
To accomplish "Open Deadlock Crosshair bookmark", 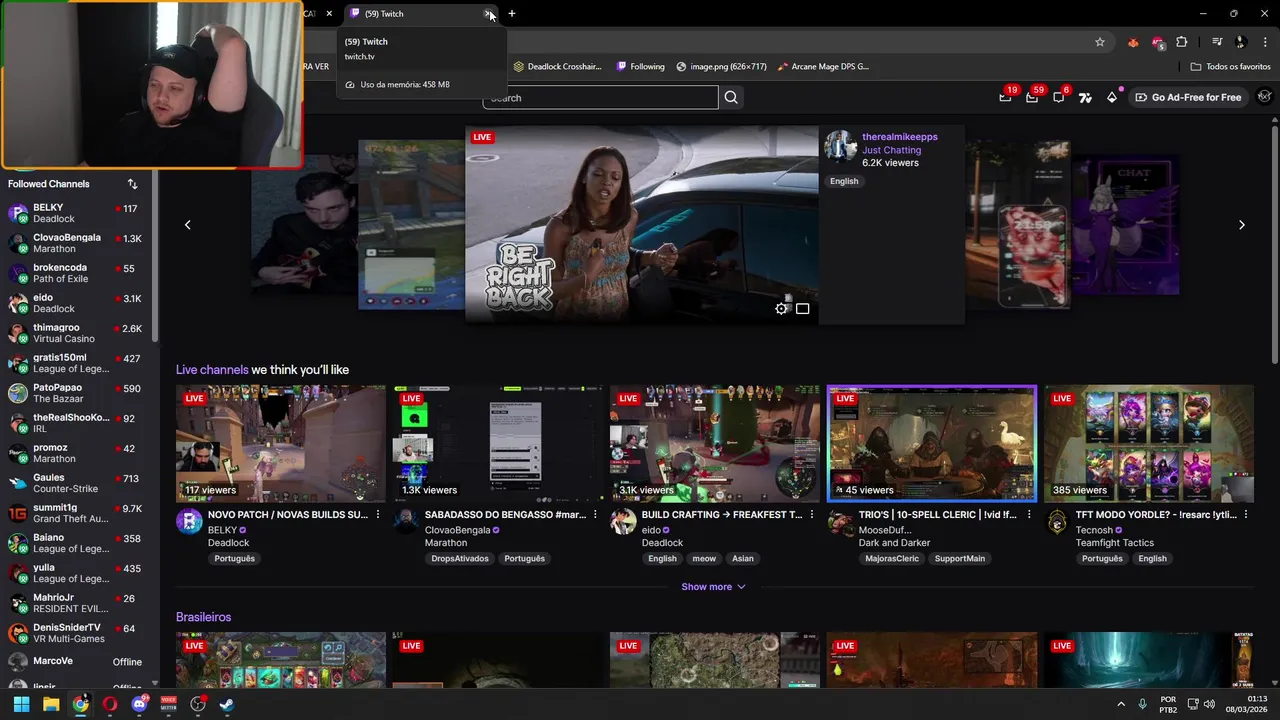I will (557, 67).
